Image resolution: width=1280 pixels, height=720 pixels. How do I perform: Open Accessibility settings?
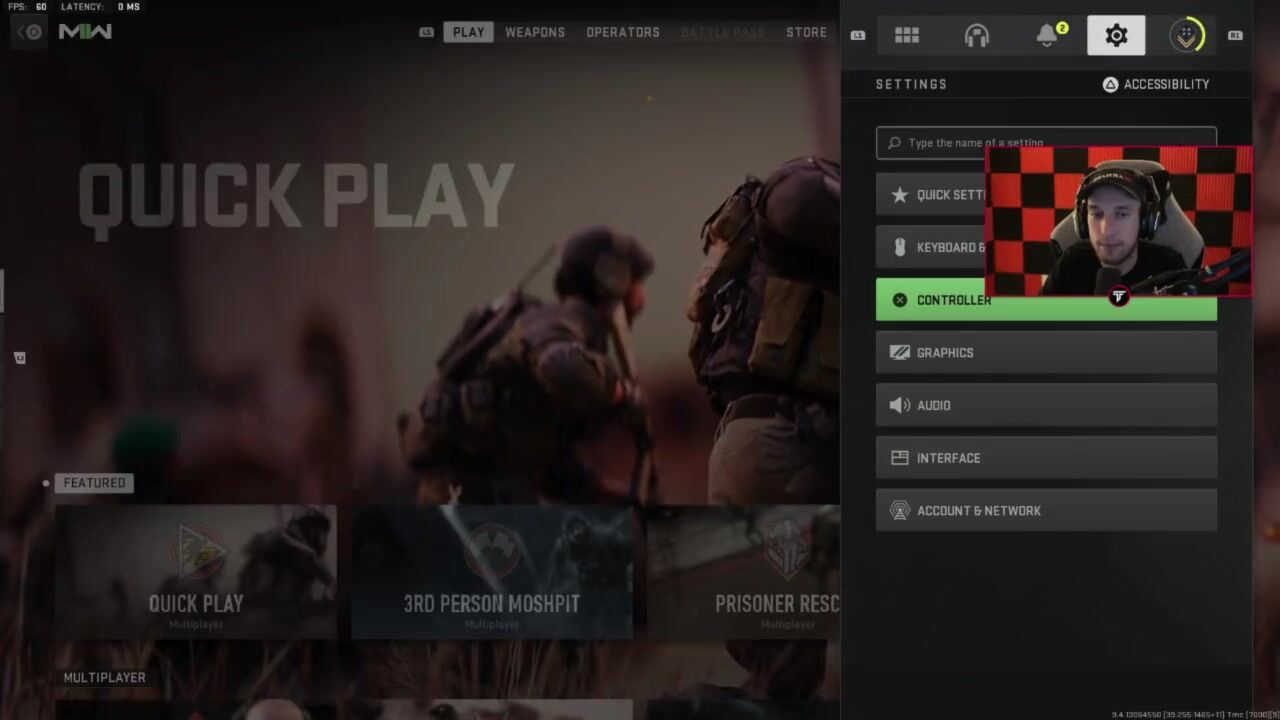point(1156,84)
